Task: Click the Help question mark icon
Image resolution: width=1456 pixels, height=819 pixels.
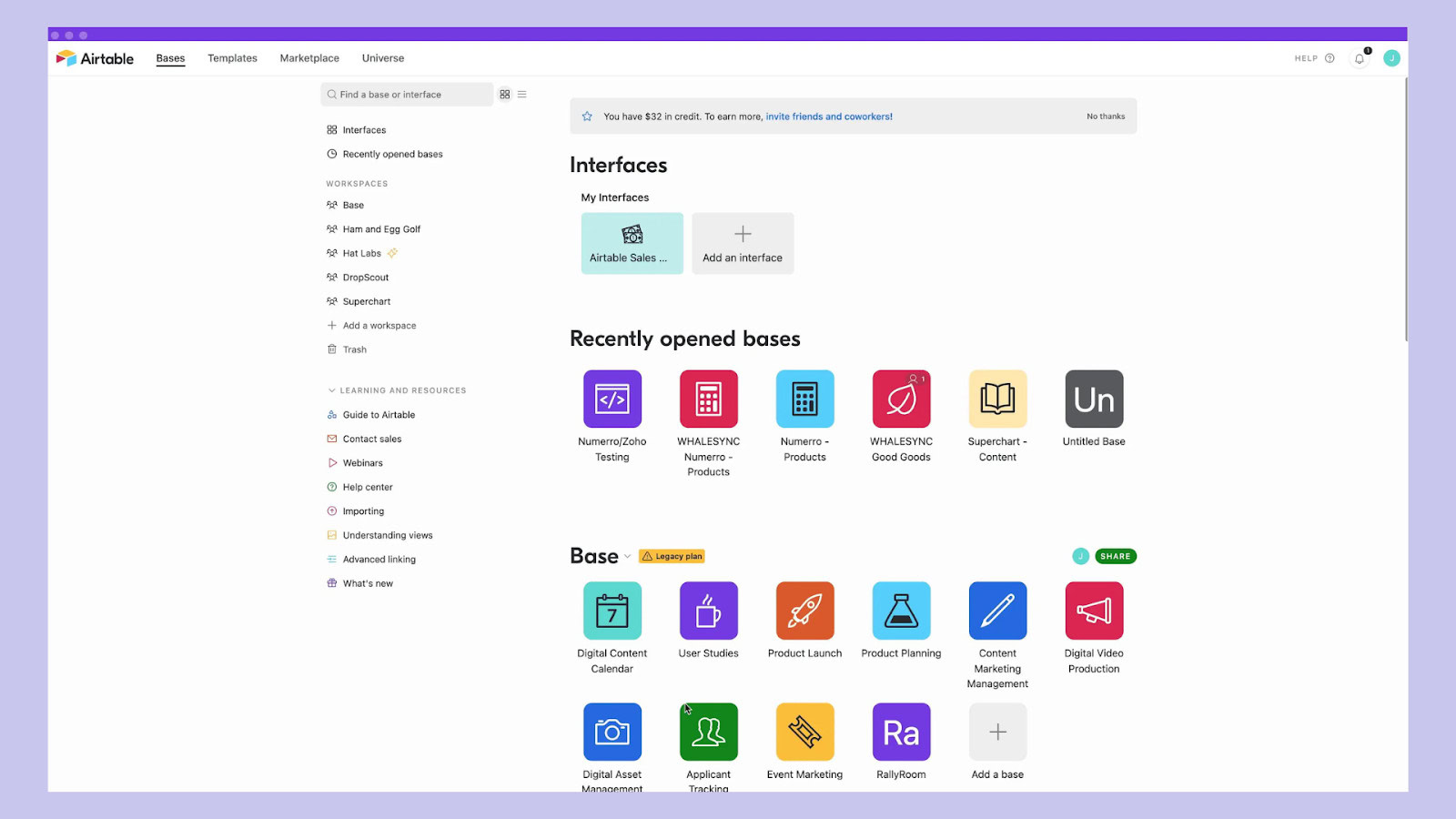Action: pyautogui.click(x=1330, y=58)
